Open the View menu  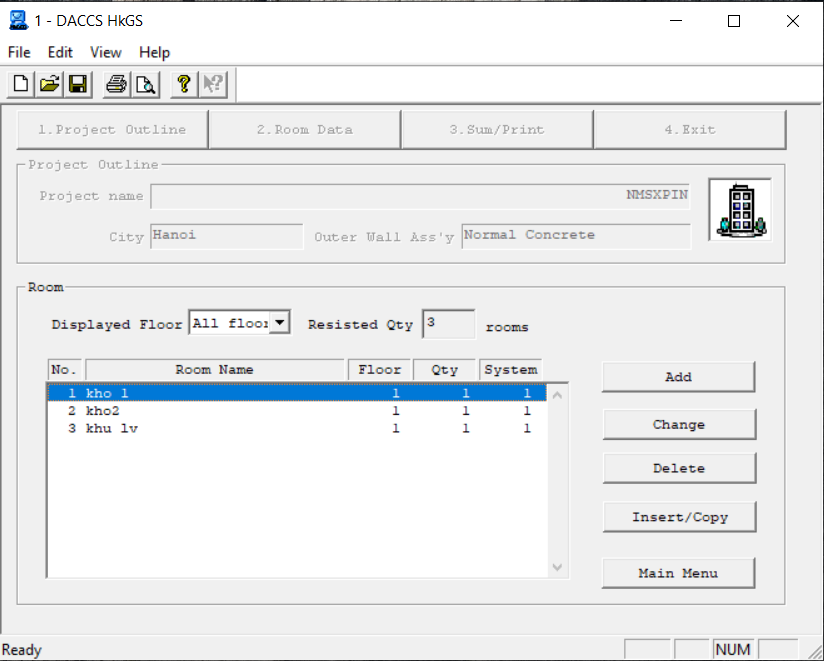[x=105, y=52]
